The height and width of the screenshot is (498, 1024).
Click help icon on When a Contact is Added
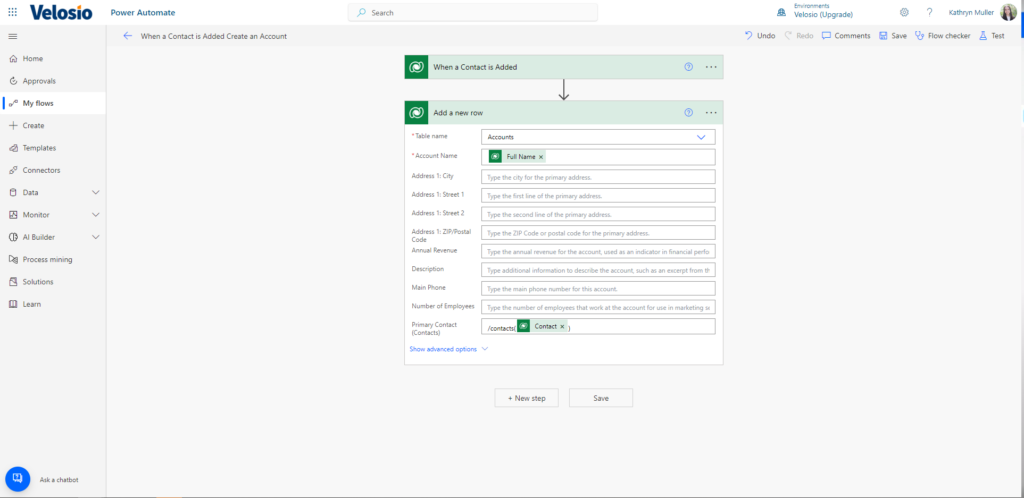coord(688,67)
